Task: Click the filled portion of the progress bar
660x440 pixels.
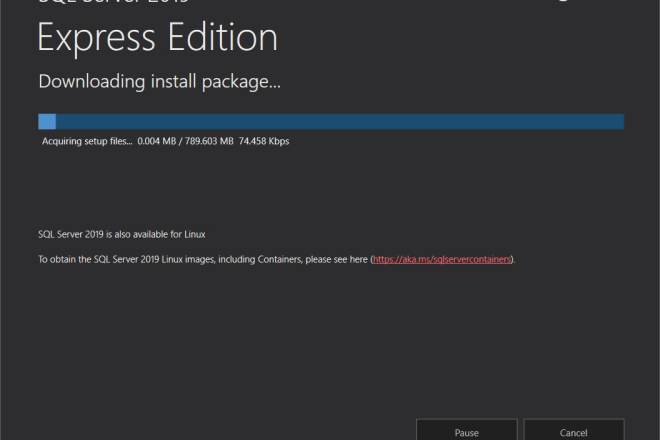Action: 47,121
